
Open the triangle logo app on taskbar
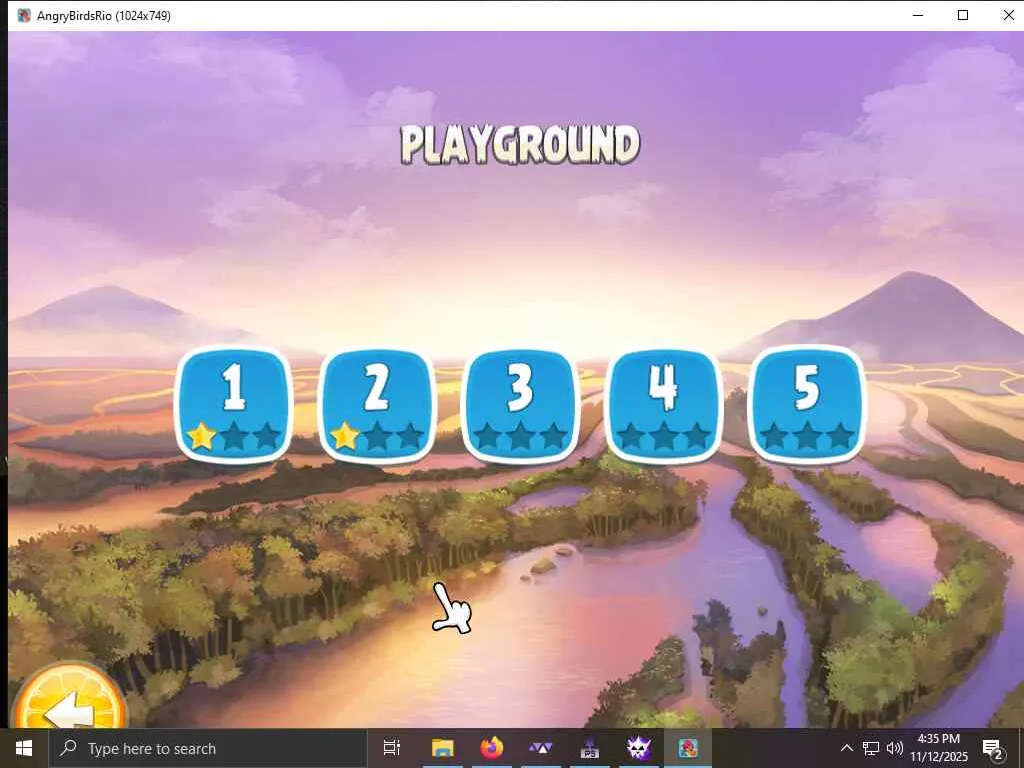point(541,748)
